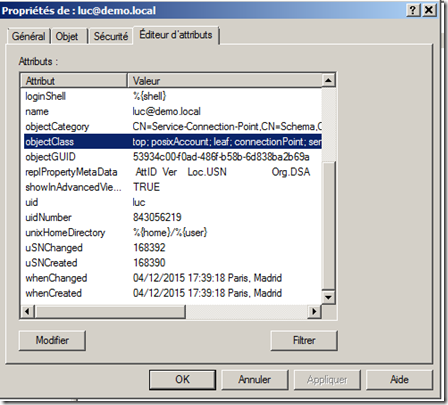Select the uSNCreated attribute row
The width and height of the screenshot is (448, 405).
tap(172, 263)
